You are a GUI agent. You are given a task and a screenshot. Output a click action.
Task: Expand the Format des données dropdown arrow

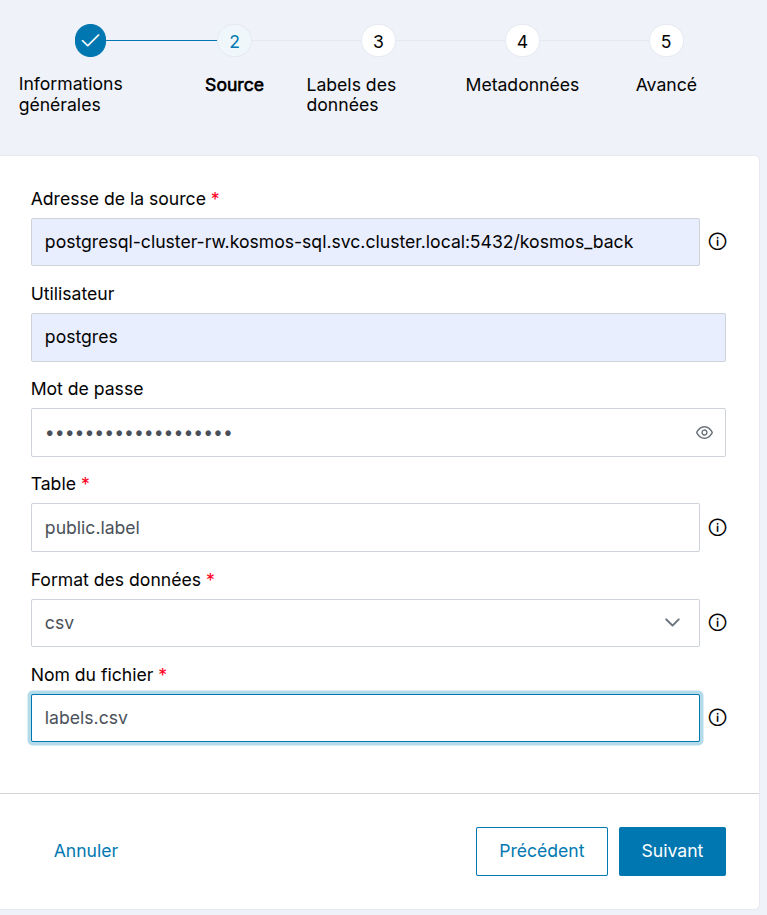[x=672, y=623]
